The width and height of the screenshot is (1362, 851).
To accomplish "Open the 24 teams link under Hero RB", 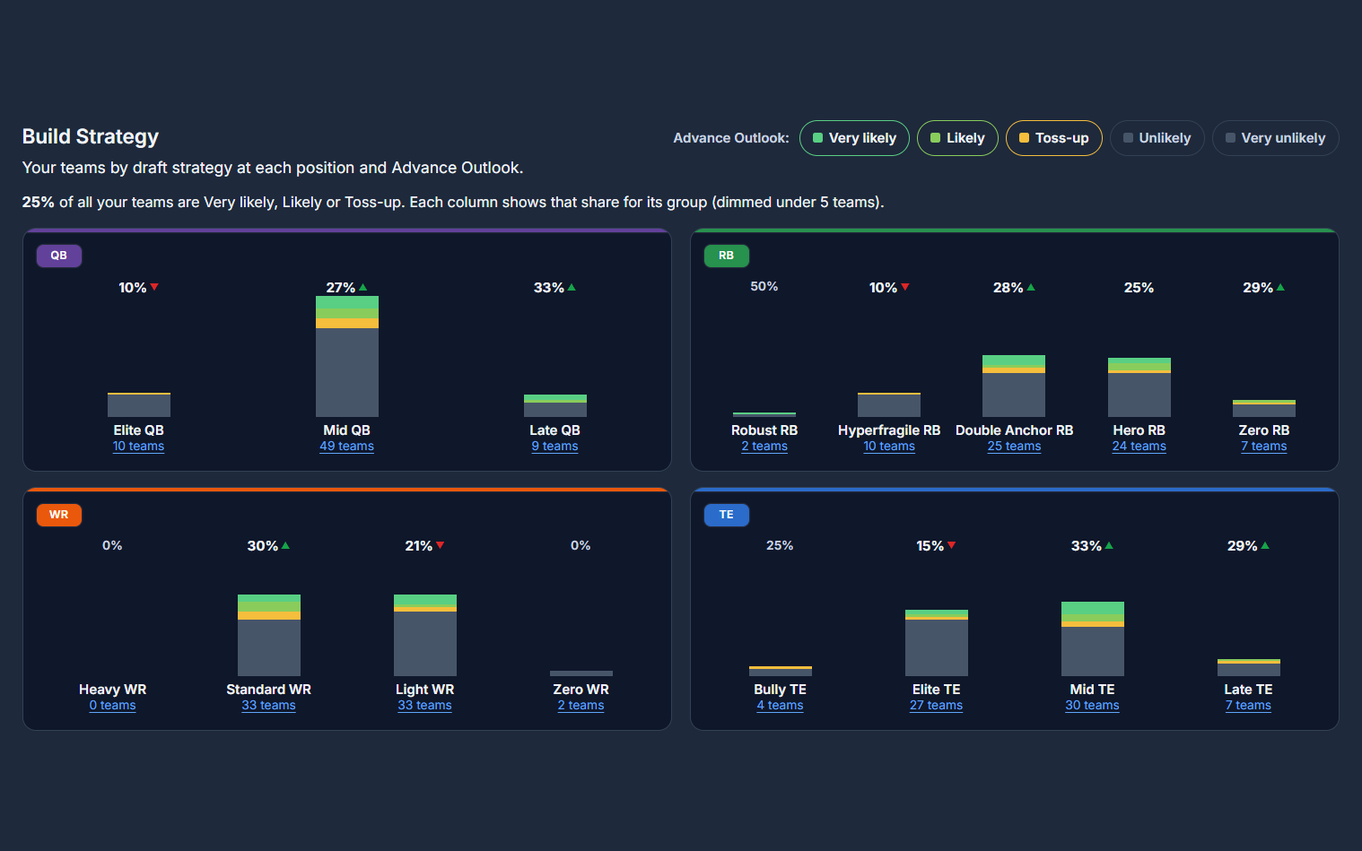I will coord(1139,446).
